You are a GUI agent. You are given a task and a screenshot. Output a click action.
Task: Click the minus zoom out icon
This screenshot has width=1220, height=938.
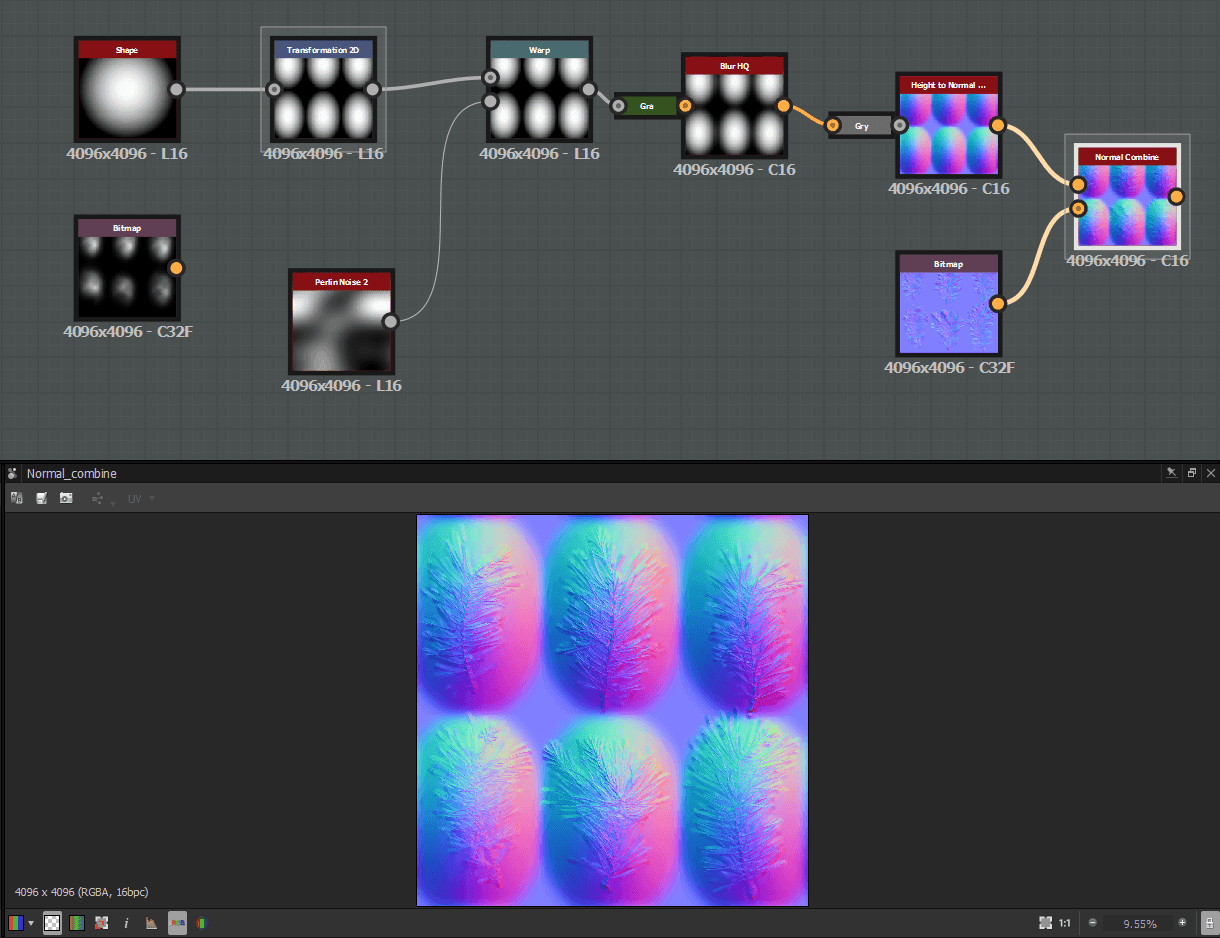[1093, 923]
